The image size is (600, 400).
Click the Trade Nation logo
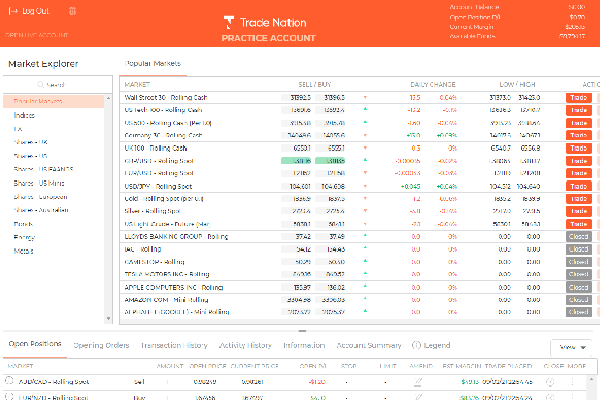tap(265, 23)
